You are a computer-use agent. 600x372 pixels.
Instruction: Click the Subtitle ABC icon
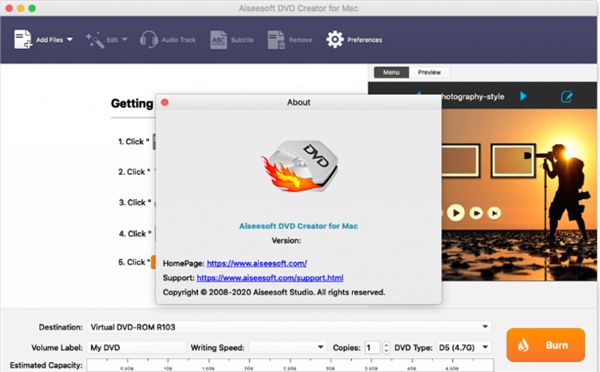tap(218, 40)
